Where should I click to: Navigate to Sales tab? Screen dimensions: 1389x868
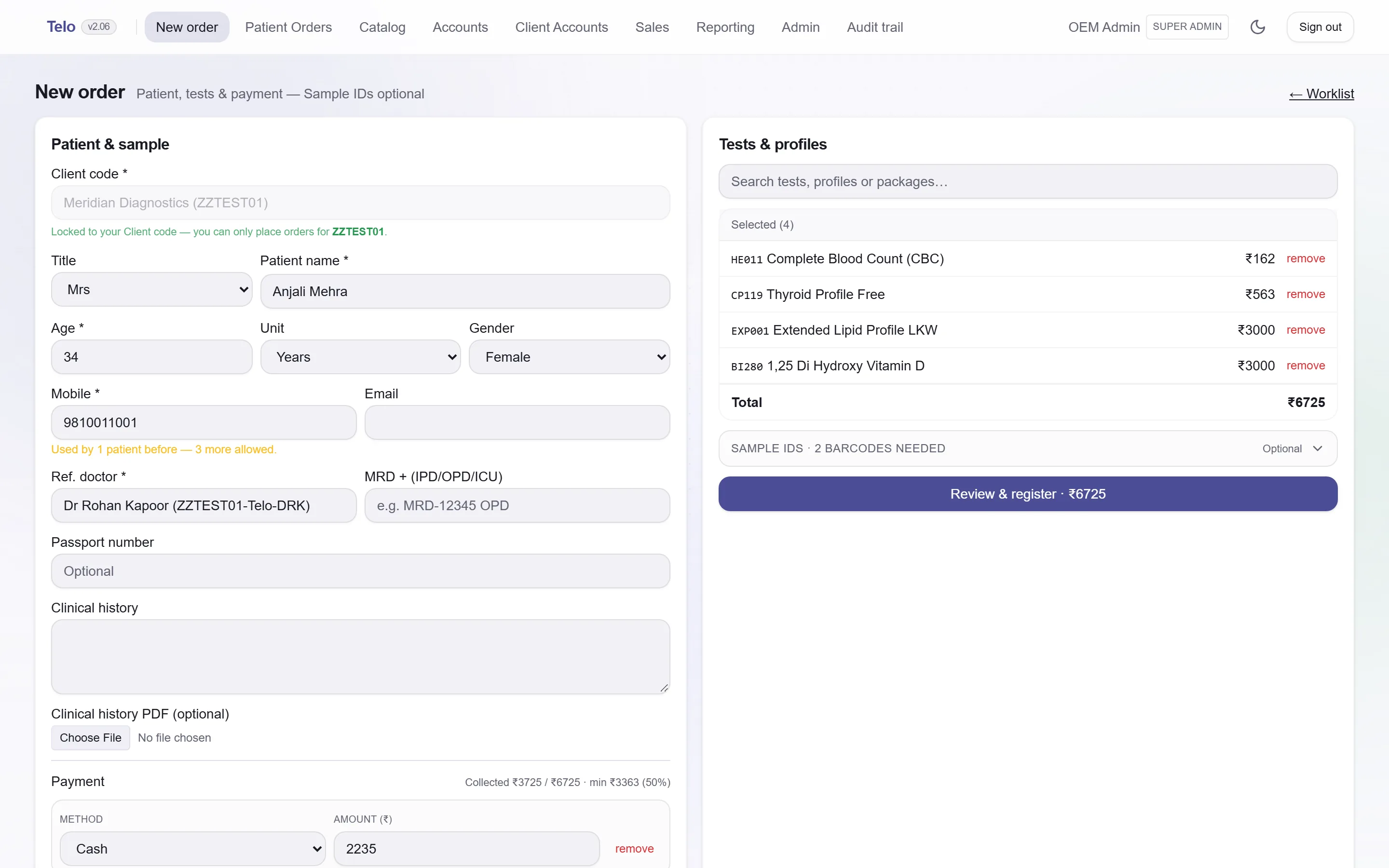coord(652,27)
